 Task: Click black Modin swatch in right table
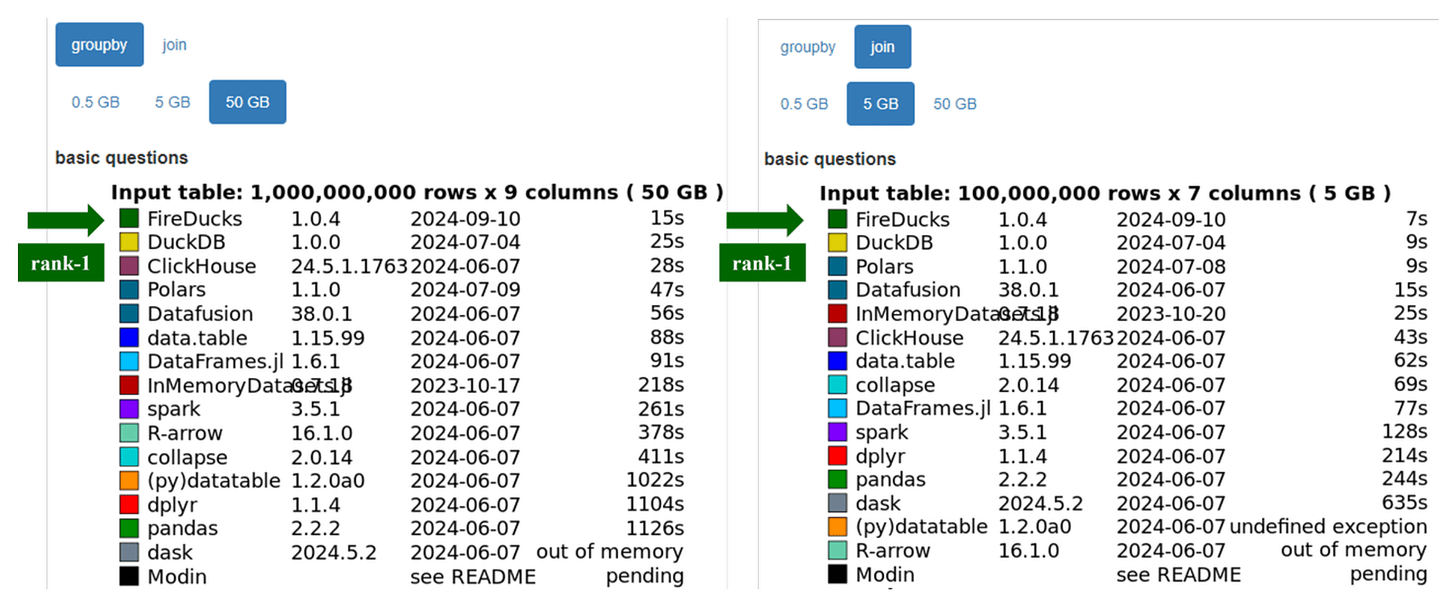coord(837,575)
